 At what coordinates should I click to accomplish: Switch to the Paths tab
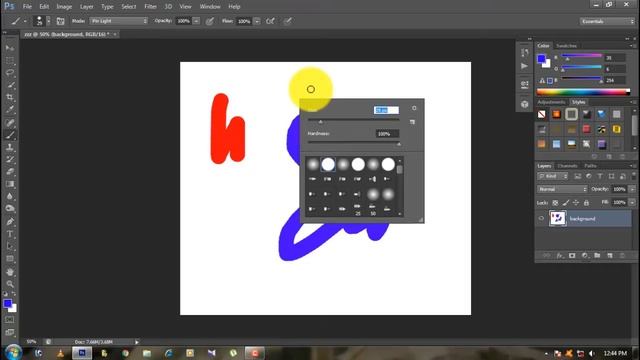coord(590,166)
